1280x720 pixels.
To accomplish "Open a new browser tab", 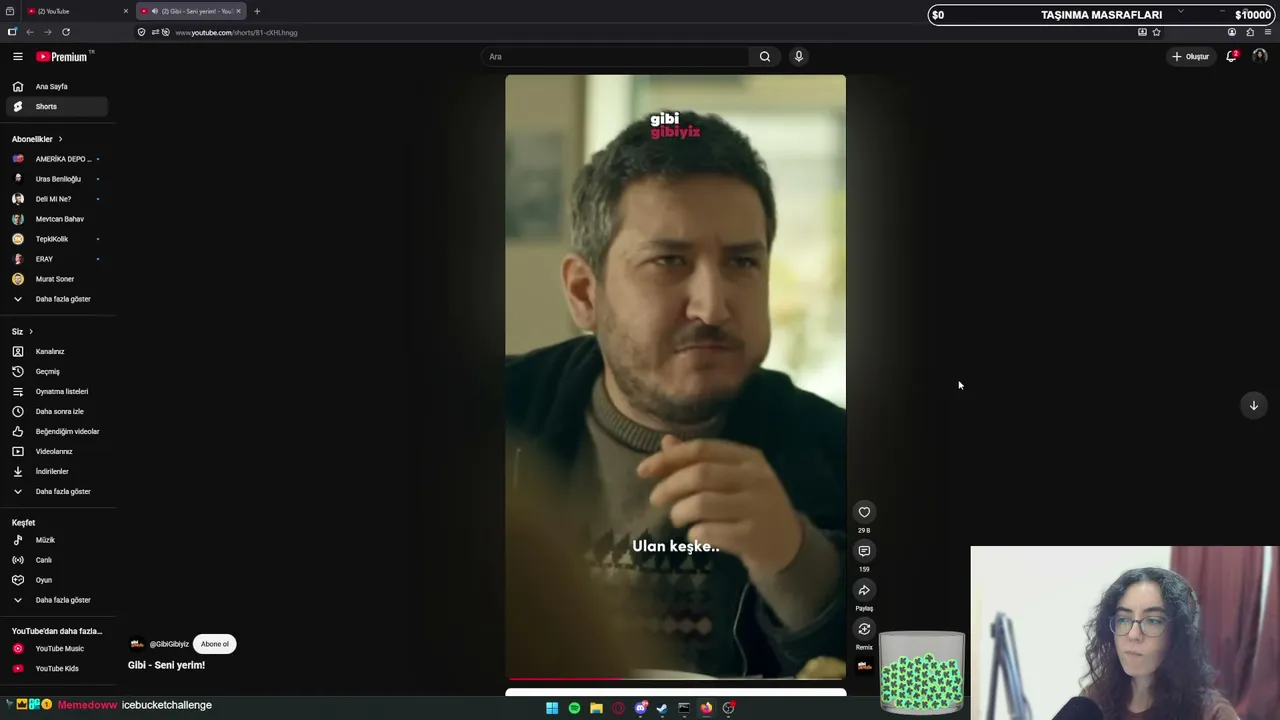I will click(x=257, y=11).
